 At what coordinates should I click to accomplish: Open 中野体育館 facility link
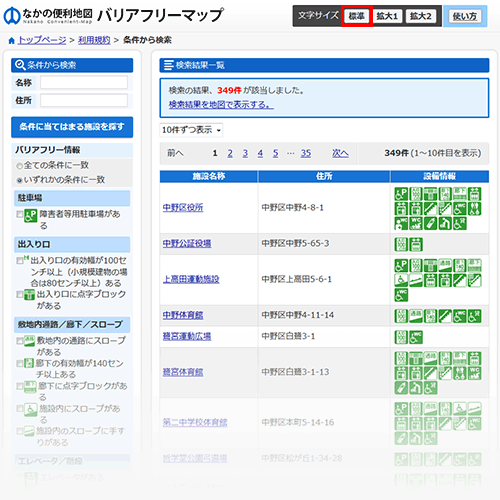coord(183,315)
